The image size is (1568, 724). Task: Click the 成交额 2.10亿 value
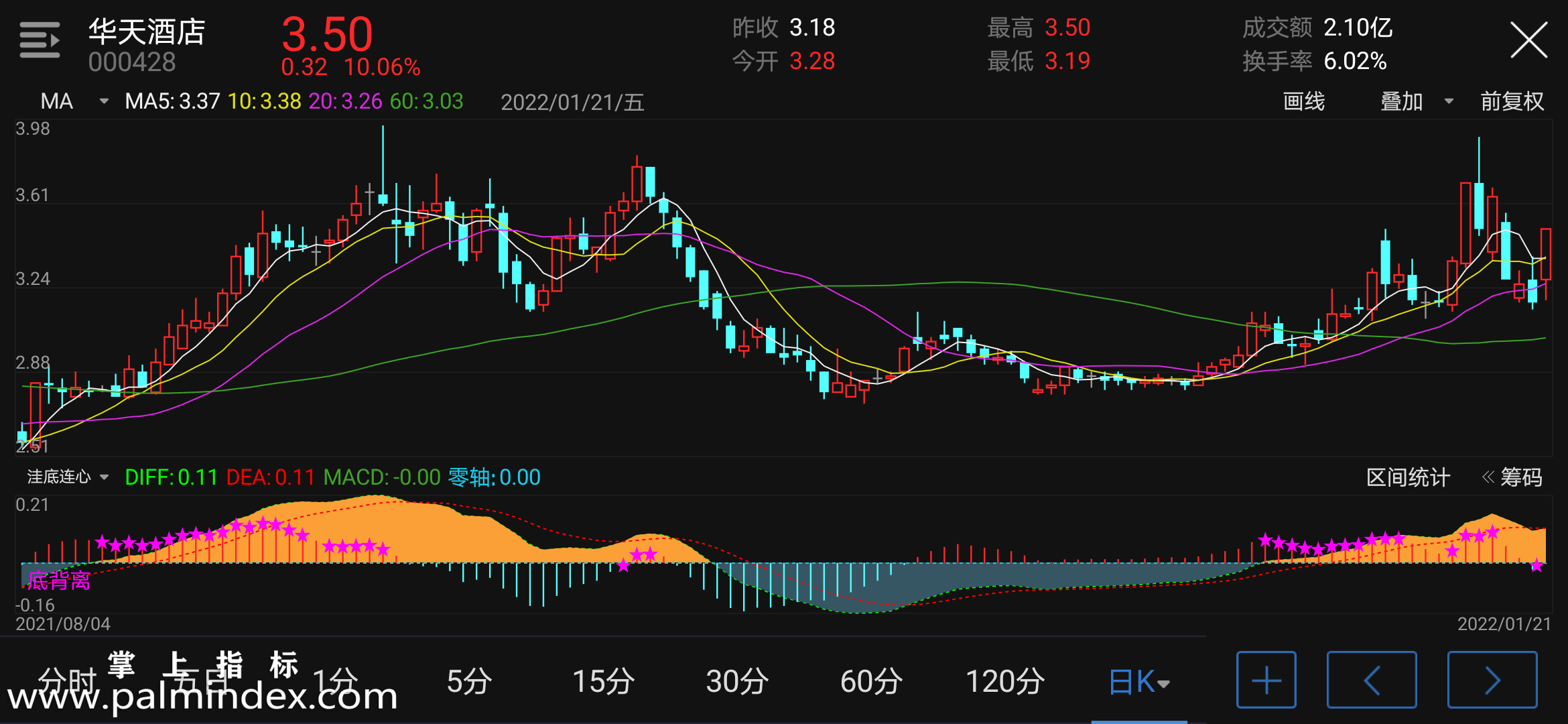(x=1358, y=27)
